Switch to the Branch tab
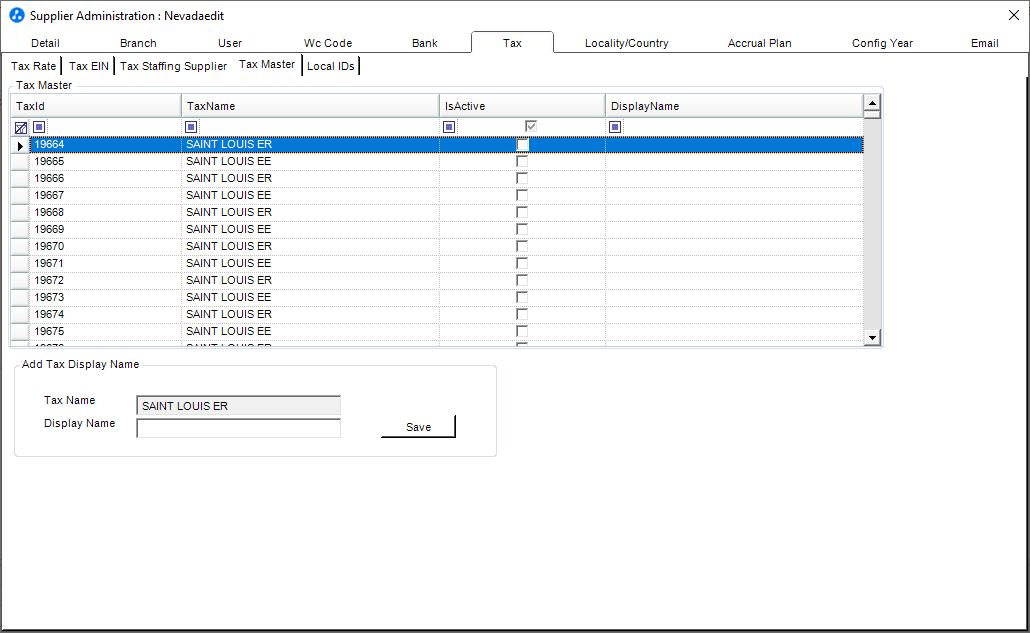Image resolution: width=1030 pixels, height=633 pixels. [x=138, y=43]
